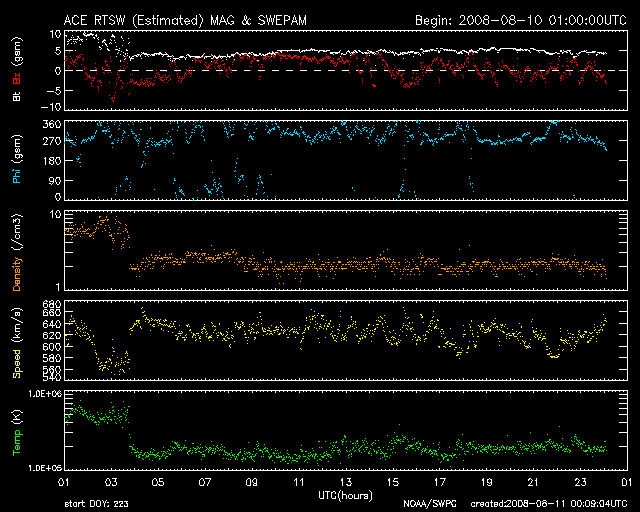Click the '-5' tick on the Bt Bz axis
The image size is (640, 512).
[53, 90]
